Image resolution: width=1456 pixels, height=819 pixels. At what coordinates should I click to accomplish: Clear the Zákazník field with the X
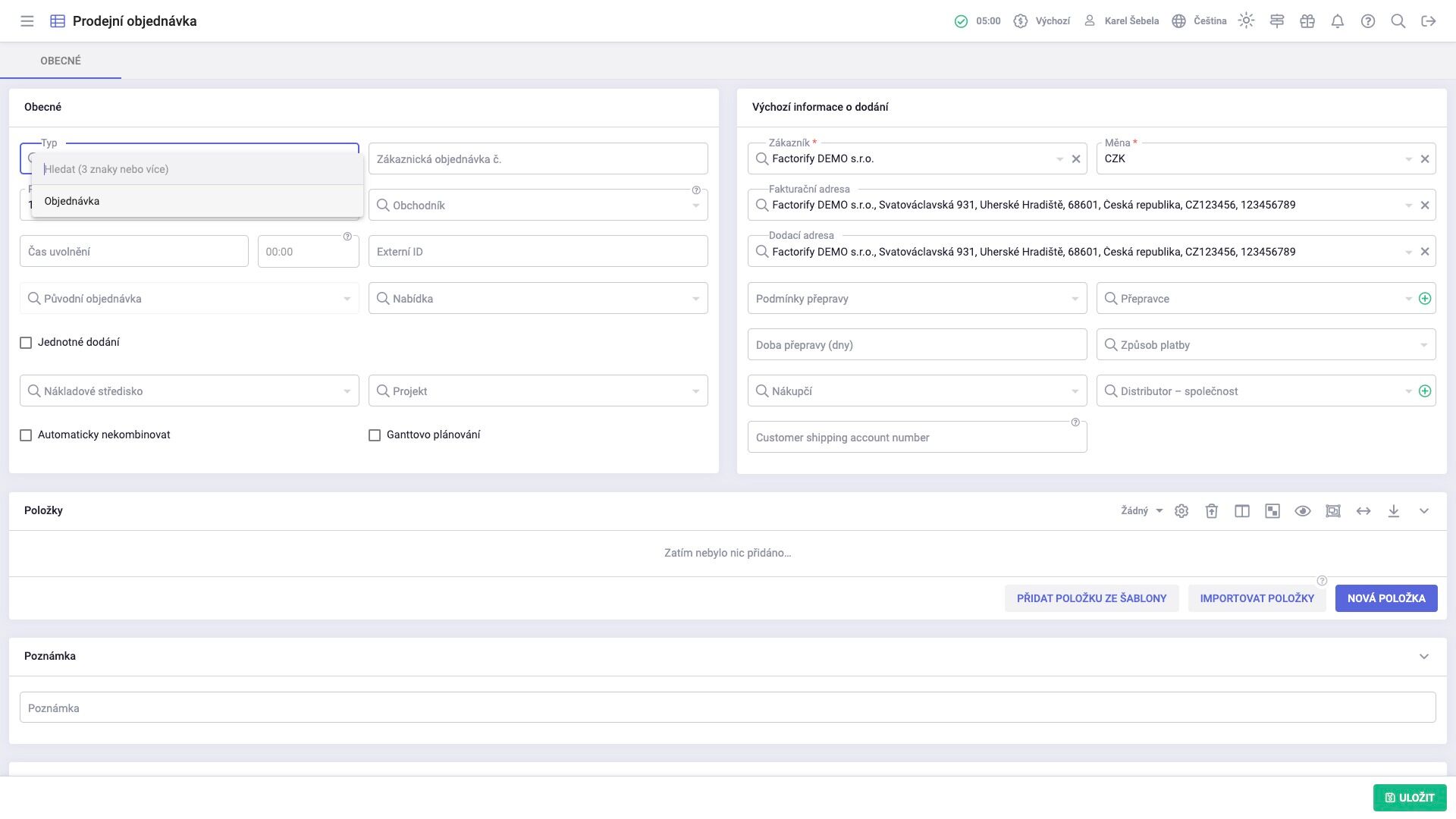pyautogui.click(x=1075, y=159)
